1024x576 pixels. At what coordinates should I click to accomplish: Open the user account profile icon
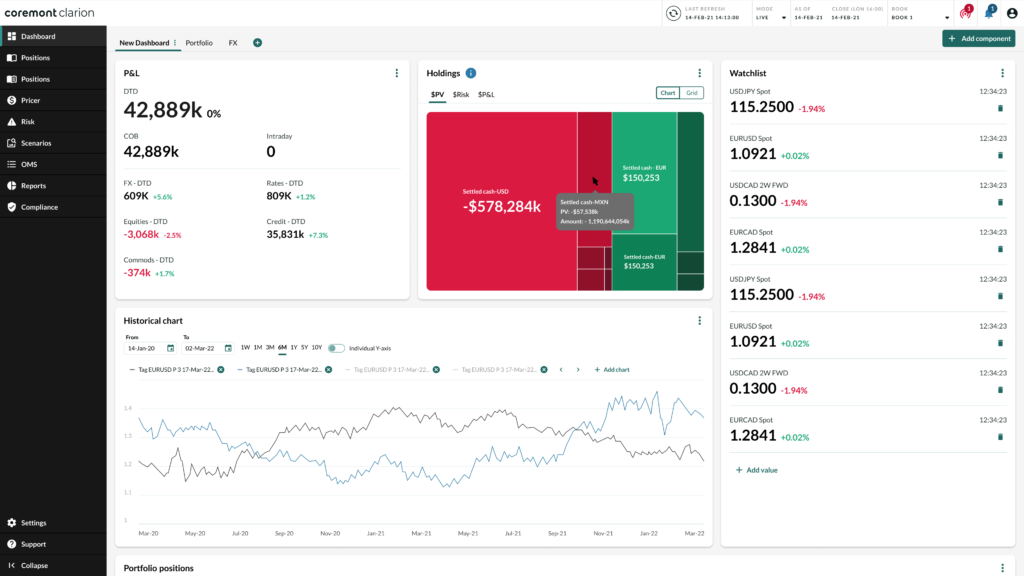point(1011,13)
